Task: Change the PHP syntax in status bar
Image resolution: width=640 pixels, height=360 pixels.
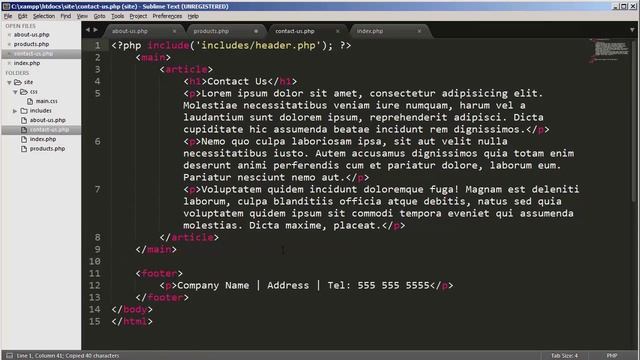Action: coord(612,356)
